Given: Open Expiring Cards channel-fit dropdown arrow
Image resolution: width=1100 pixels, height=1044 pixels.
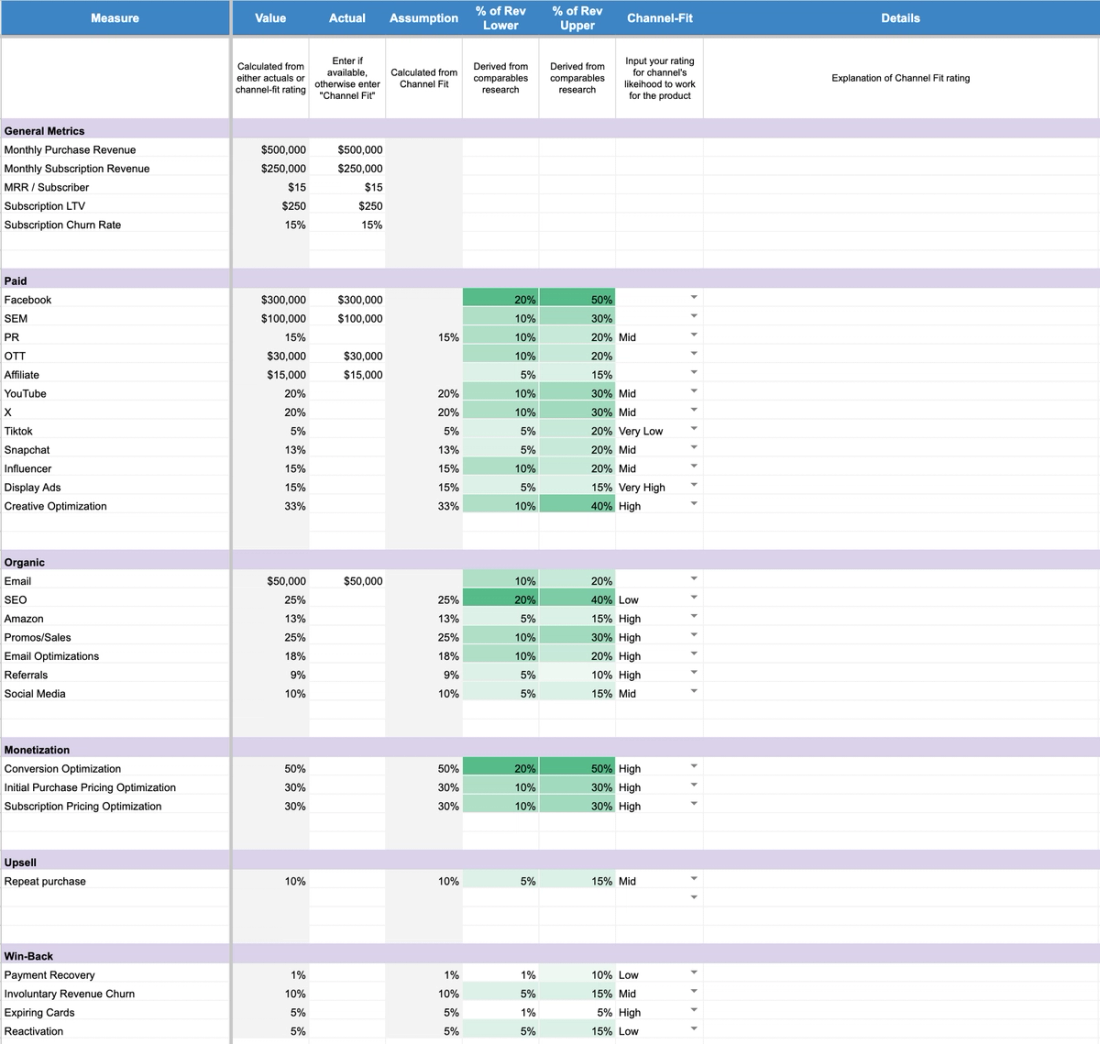Looking at the screenshot, I should click(694, 1010).
